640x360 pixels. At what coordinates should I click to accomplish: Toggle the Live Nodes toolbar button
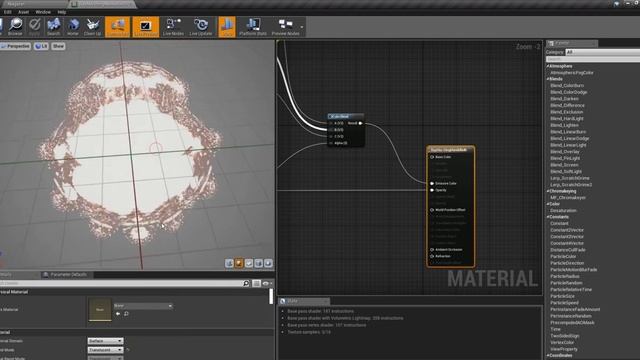tap(173, 27)
